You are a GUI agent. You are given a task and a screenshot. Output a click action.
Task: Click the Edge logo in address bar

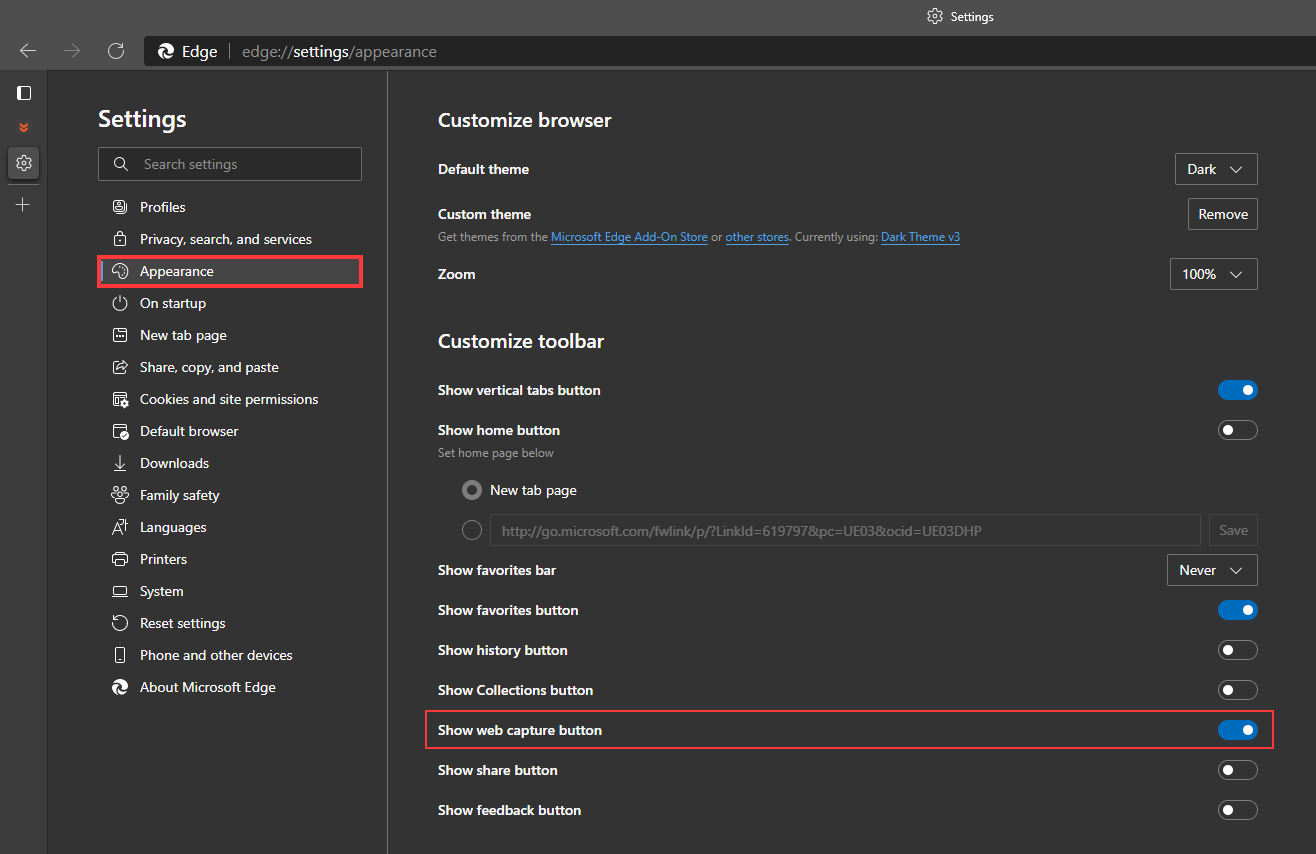[x=167, y=51]
